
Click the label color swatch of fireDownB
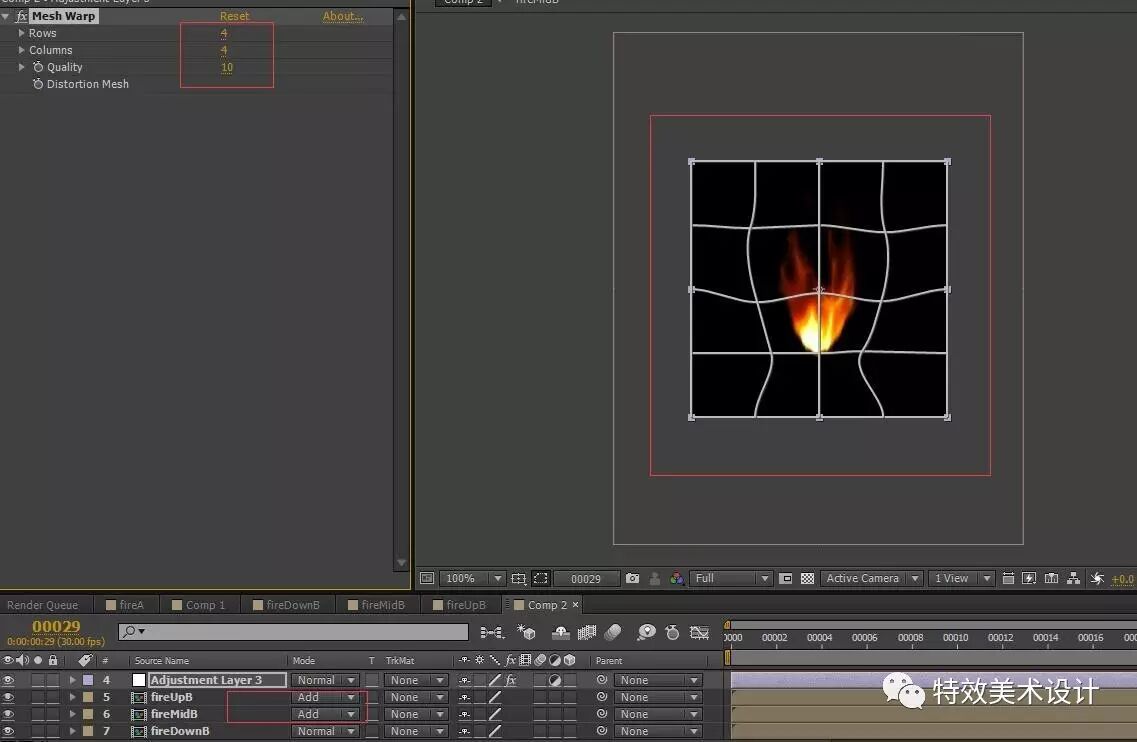[88, 731]
